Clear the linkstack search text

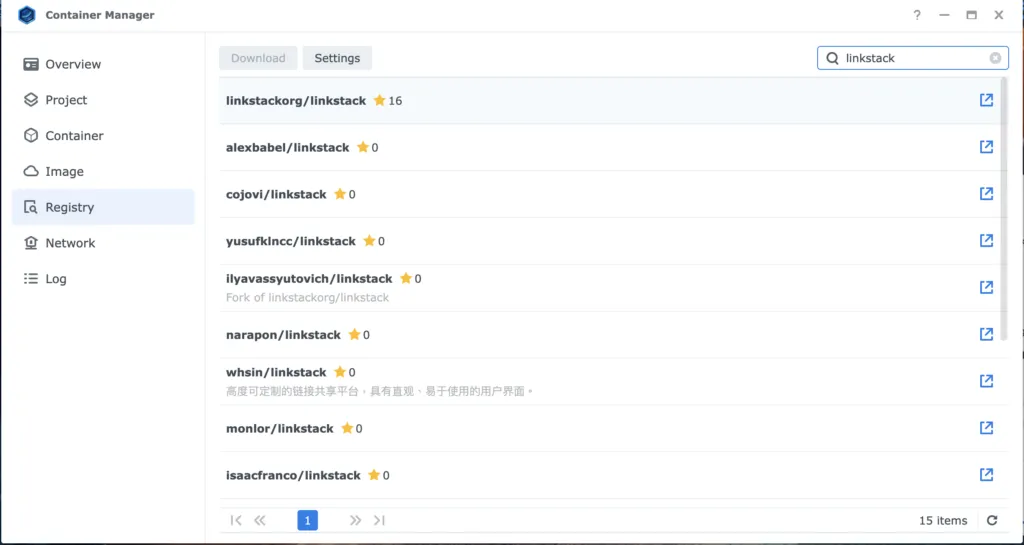(x=995, y=58)
